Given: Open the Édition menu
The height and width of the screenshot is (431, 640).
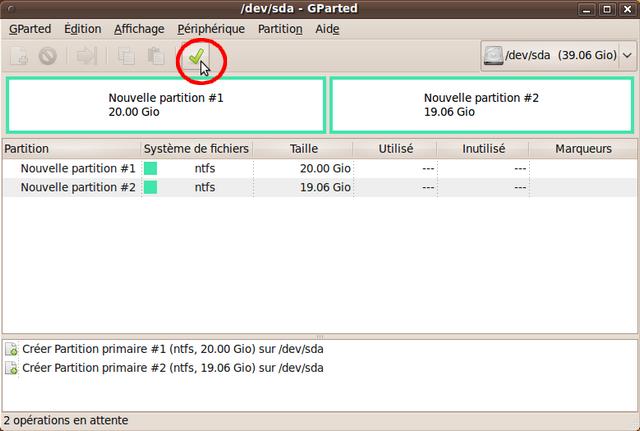Looking at the screenshot, I should tap(82, 29).
